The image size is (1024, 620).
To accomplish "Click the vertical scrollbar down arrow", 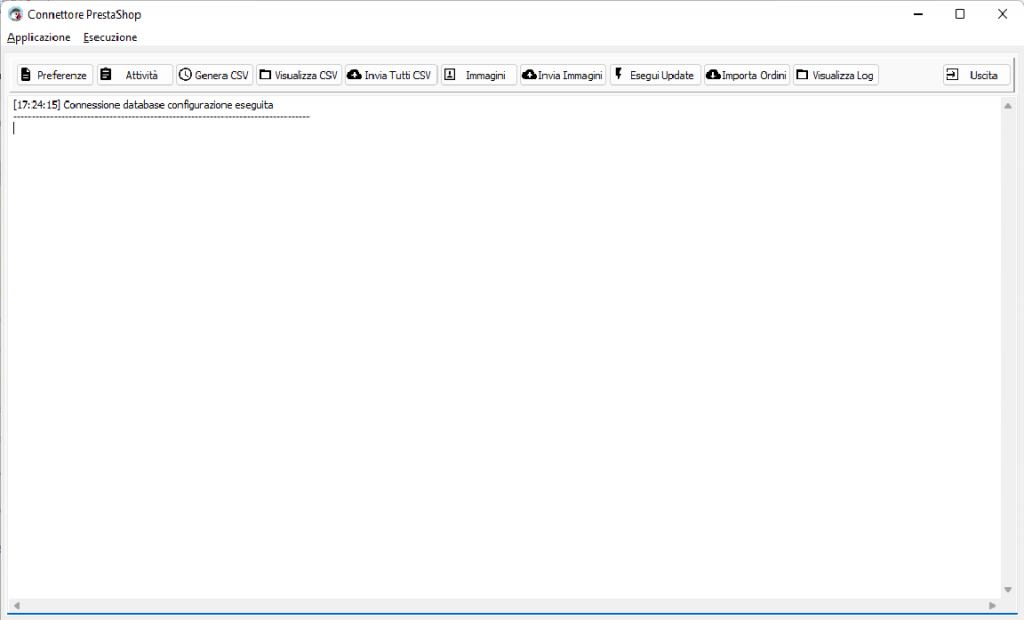I will (1008, 589).
